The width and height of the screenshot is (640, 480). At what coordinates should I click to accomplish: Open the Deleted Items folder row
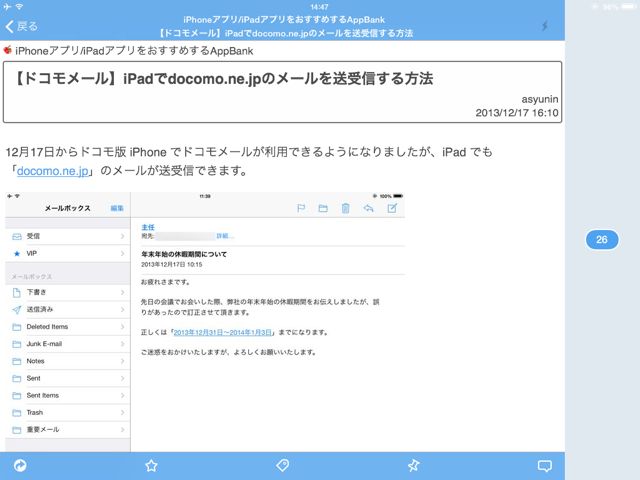tap(68, 327)
